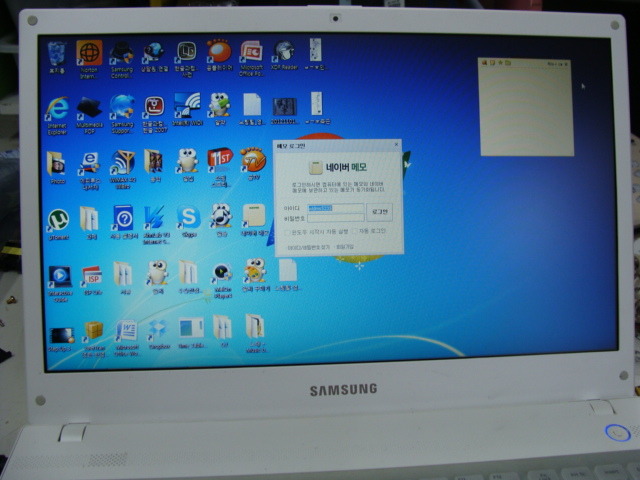Launch ALSong music penguin icon
Screen dimensions: 640x480
pyautogui.click(x=221, y=220)
